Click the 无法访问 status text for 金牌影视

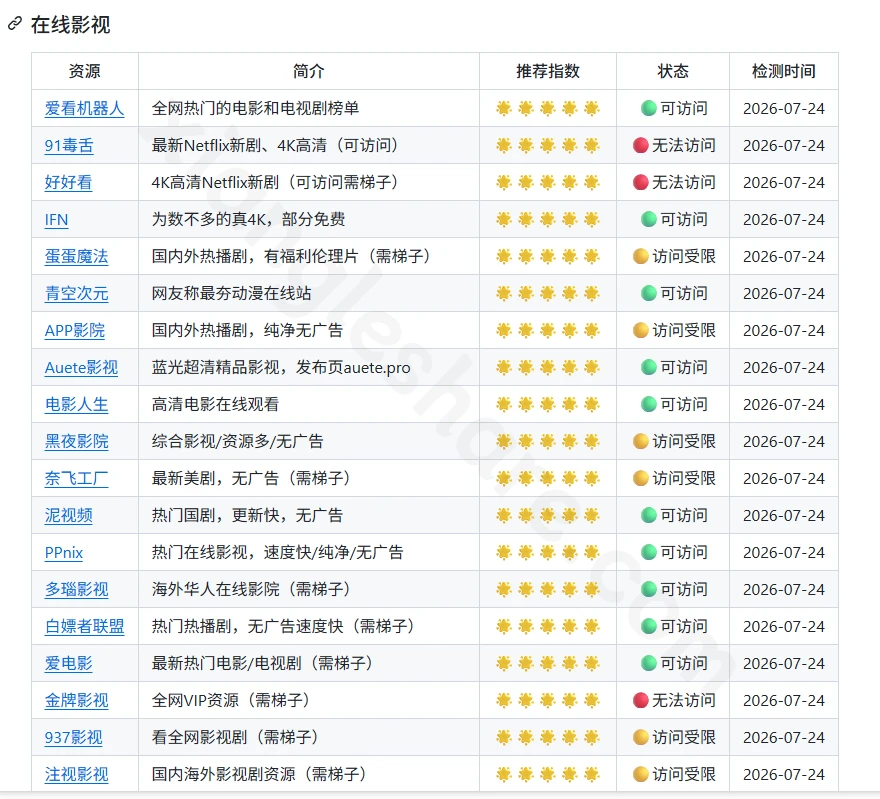684,701
